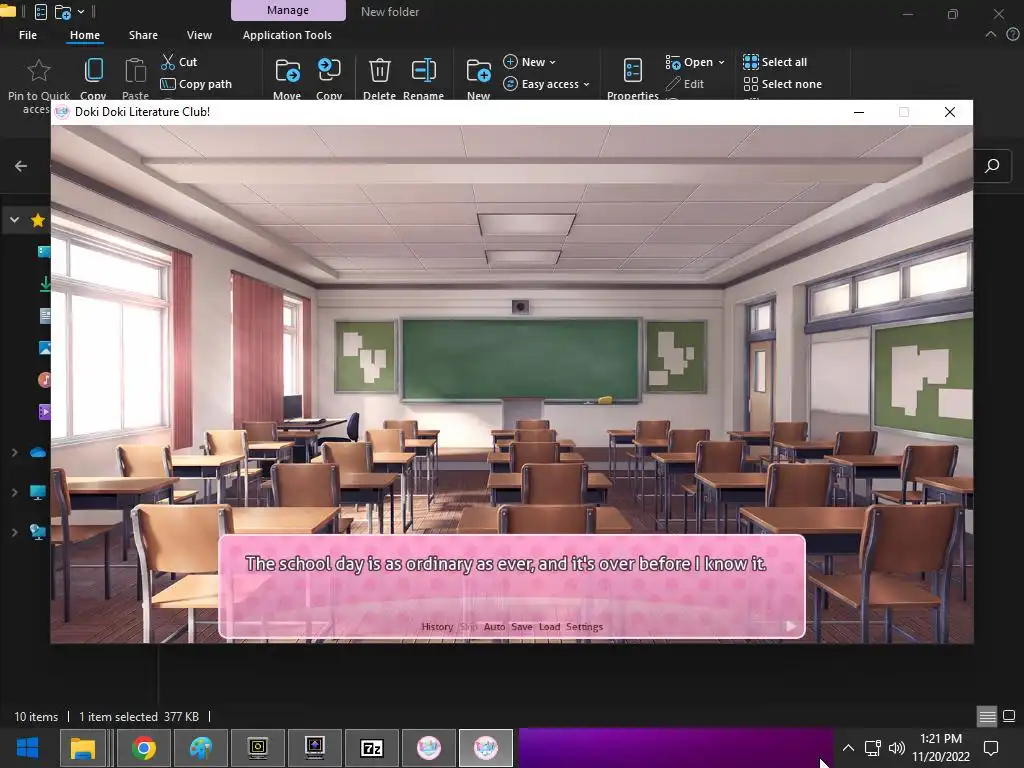Click the Copy to folder icon
Image resolution: width=1024 pixels, height=768 pixels.
328,71
